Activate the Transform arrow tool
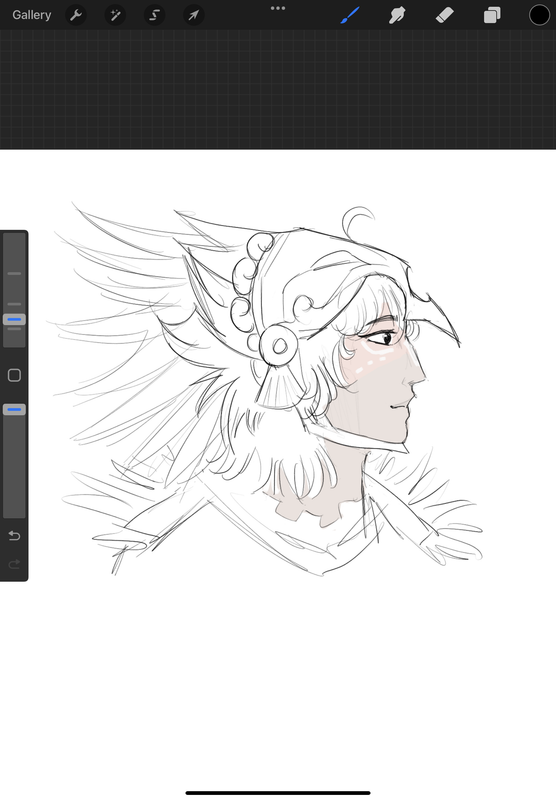 [194, 15]
